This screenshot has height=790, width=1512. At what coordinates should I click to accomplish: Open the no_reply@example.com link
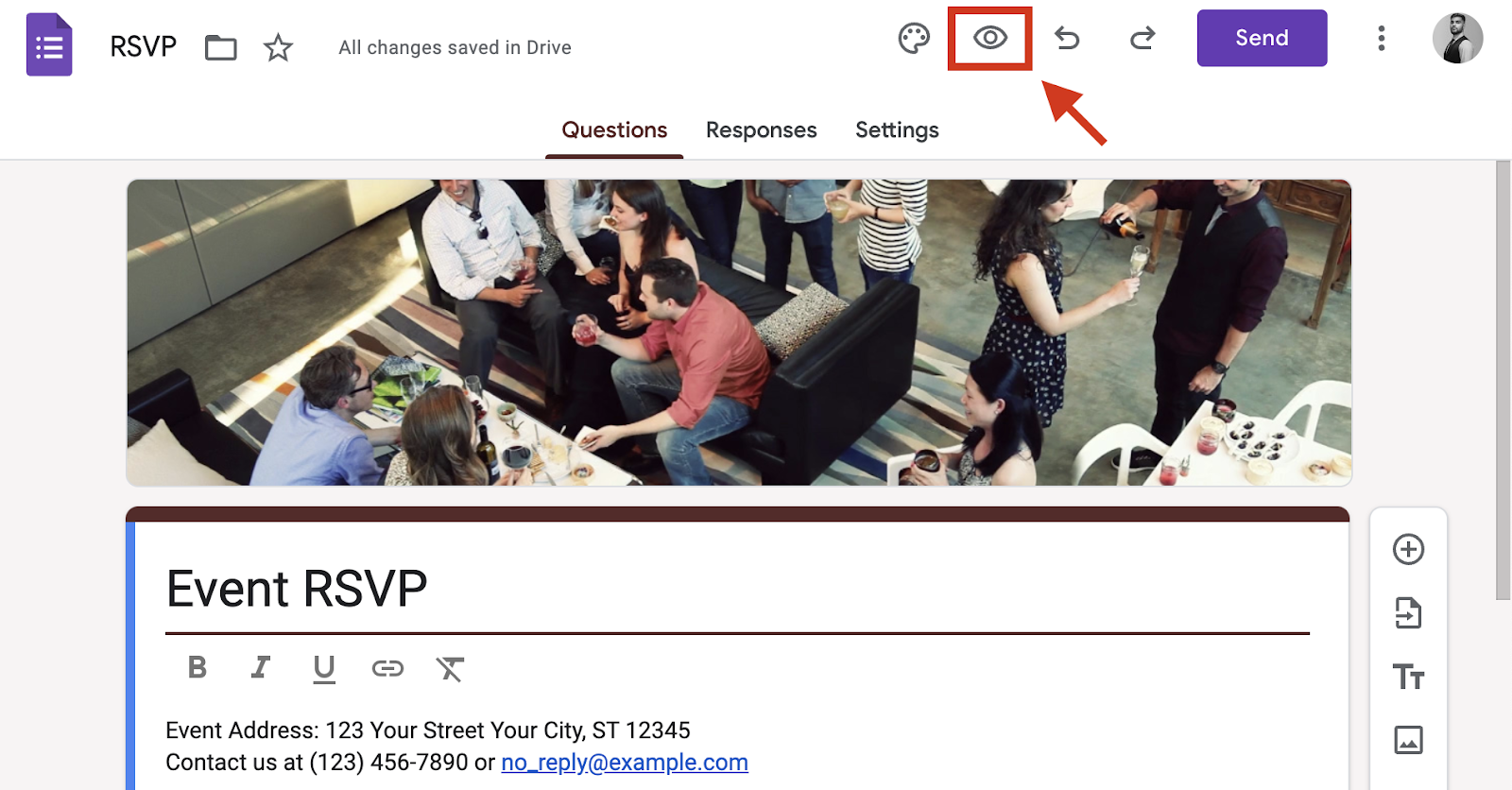coord(625,763)
